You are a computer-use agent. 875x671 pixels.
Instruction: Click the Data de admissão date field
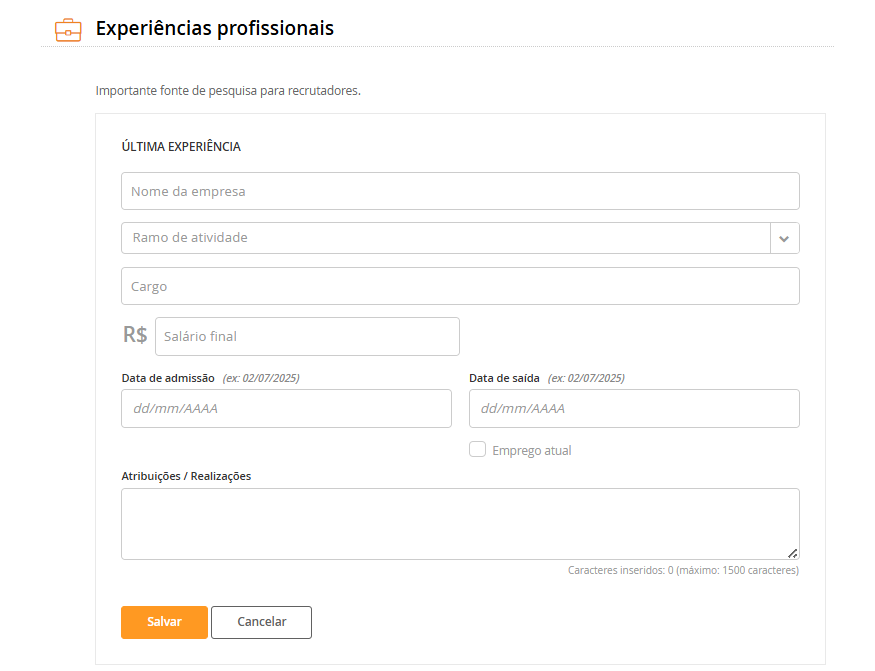tap(286, 409)
